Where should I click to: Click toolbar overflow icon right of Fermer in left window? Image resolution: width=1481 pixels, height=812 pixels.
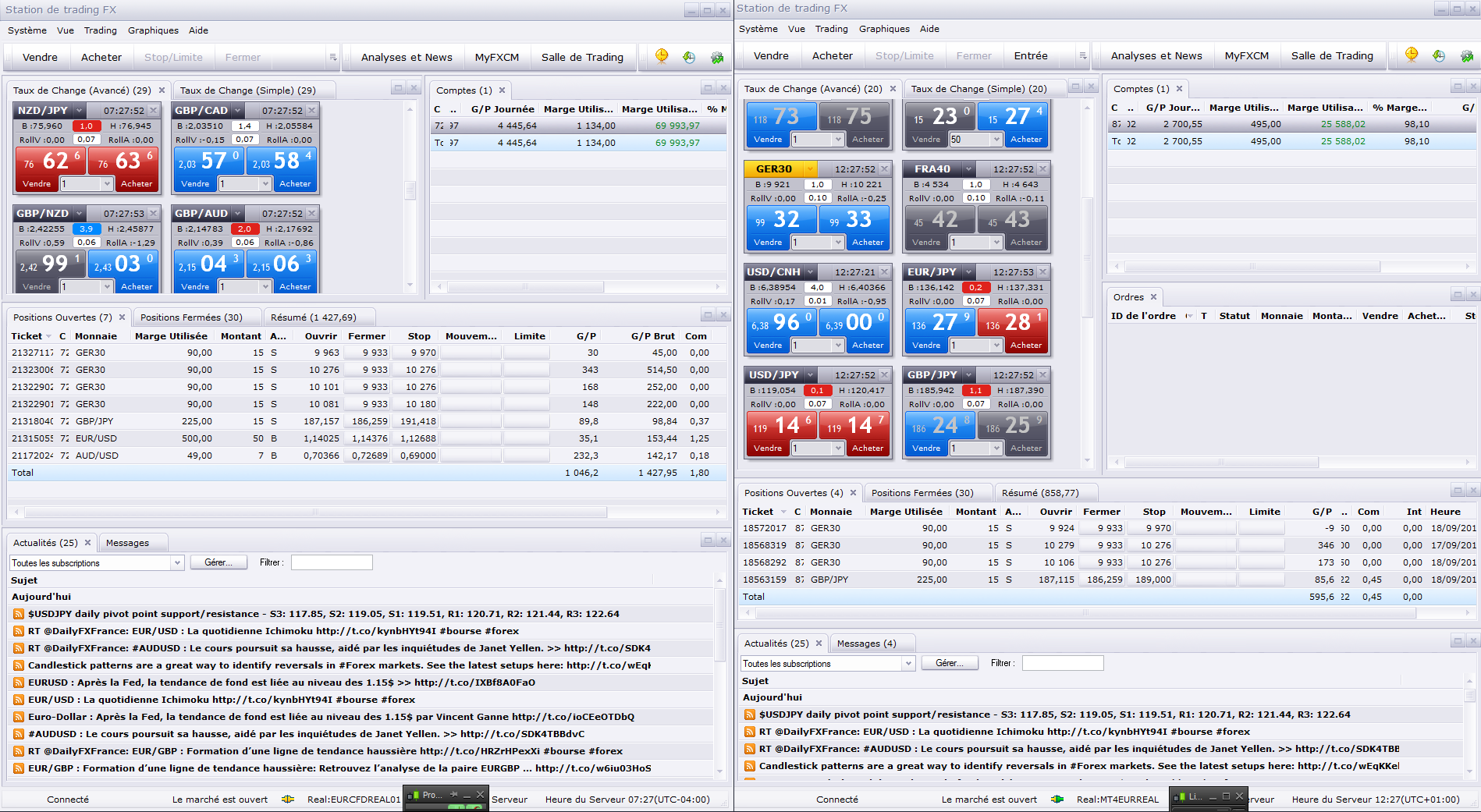point(332,57)
